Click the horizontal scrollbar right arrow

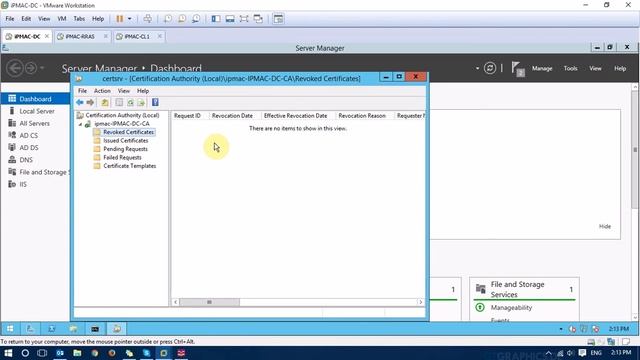[420, 302]
